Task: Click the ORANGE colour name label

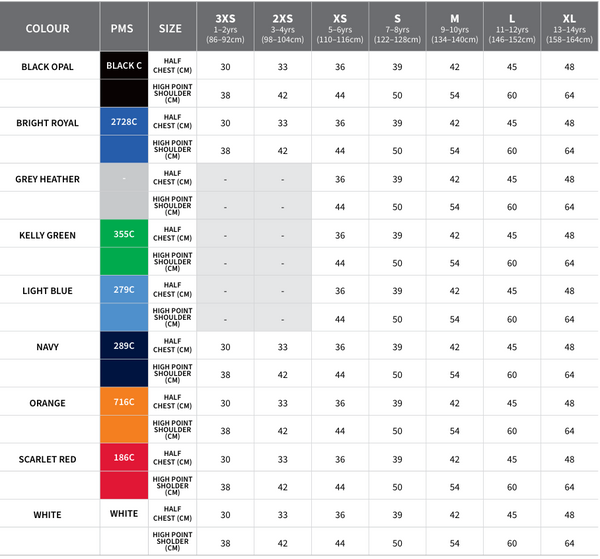Action: (48, 403)
